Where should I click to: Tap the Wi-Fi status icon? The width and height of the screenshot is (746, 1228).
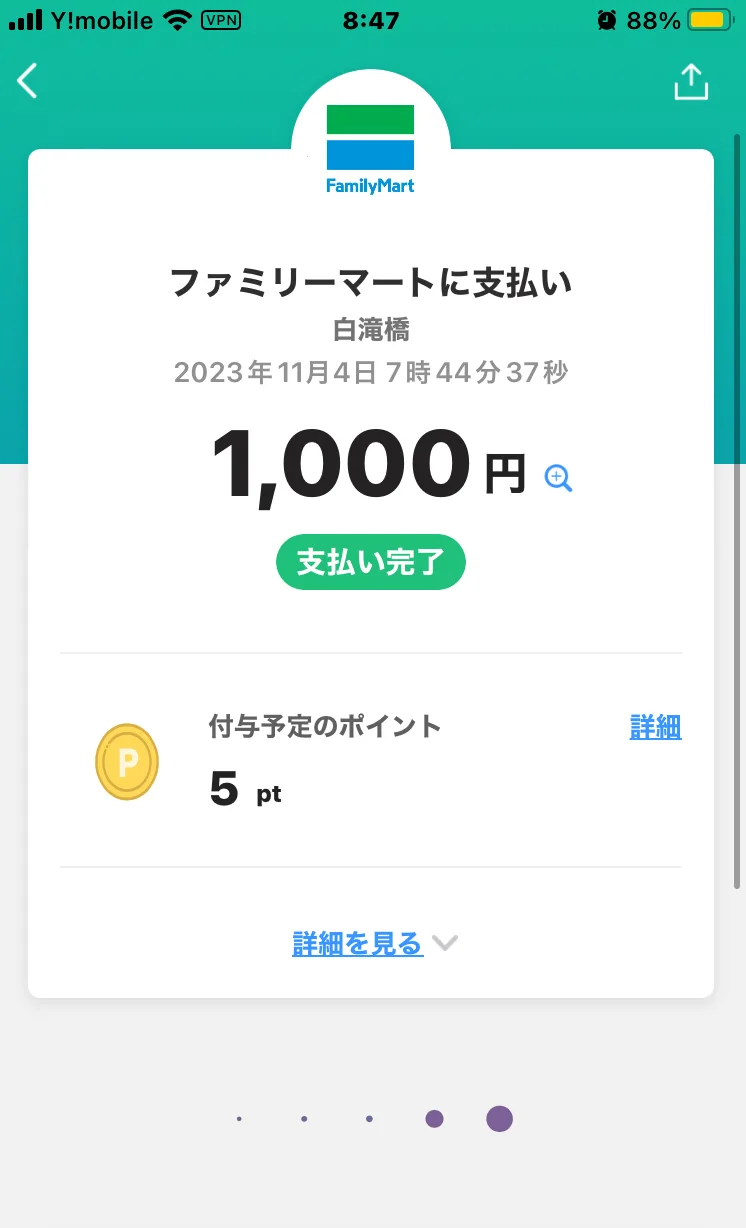[179, 20]
